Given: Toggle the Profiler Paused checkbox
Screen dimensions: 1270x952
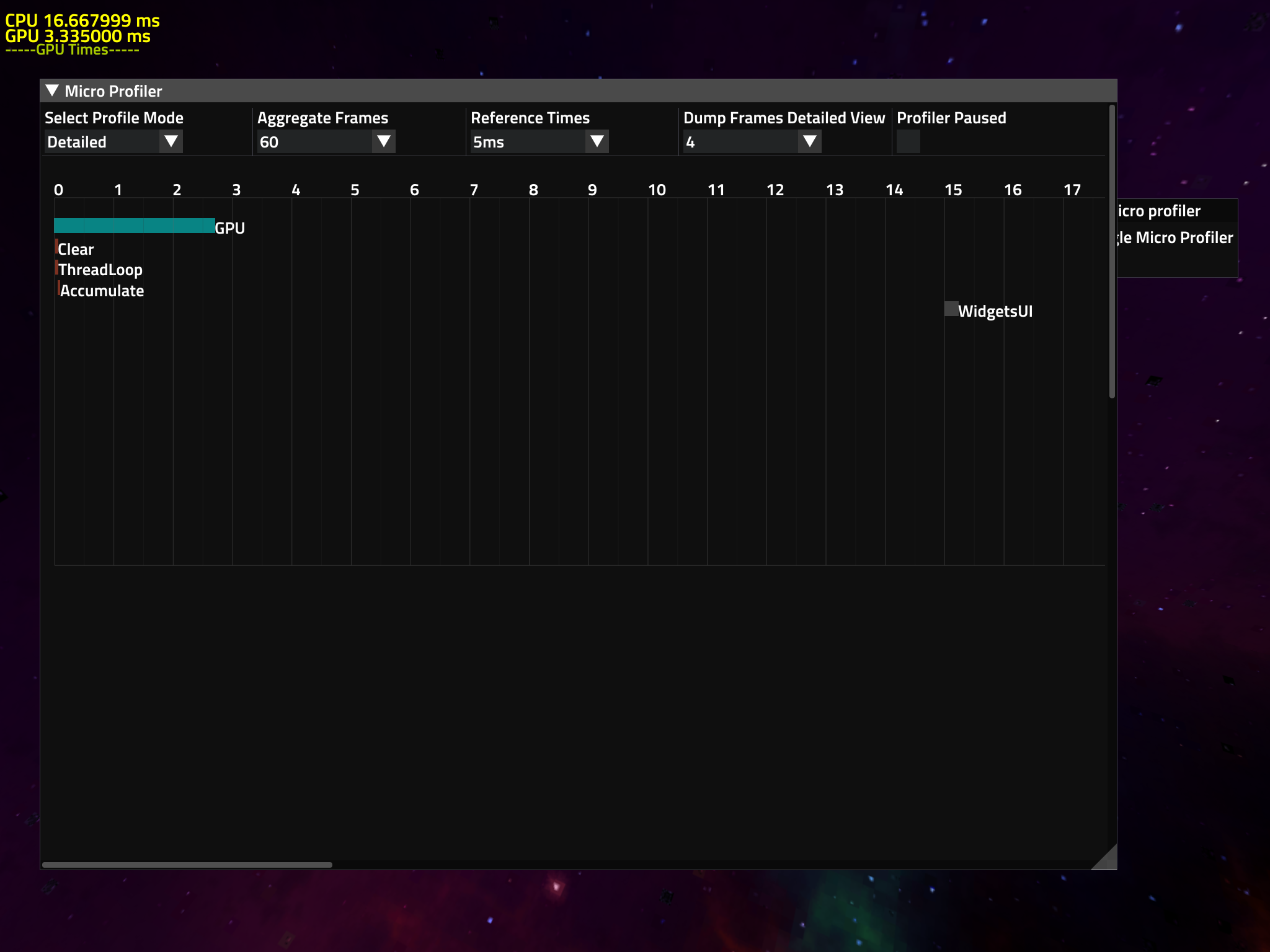Looking at the screenshot, I should pos(908,141).
